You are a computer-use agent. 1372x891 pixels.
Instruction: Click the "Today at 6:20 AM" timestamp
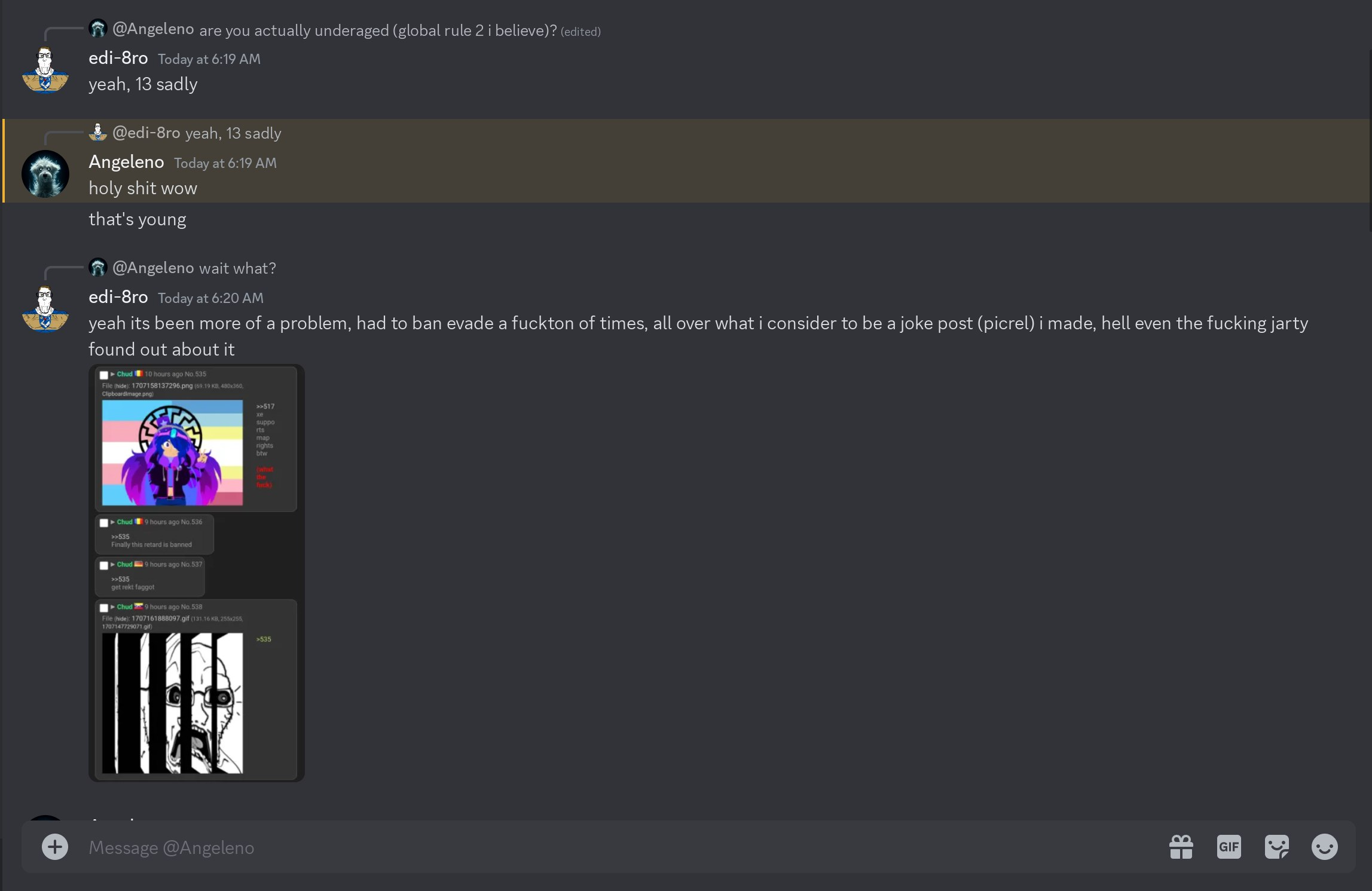210,298
